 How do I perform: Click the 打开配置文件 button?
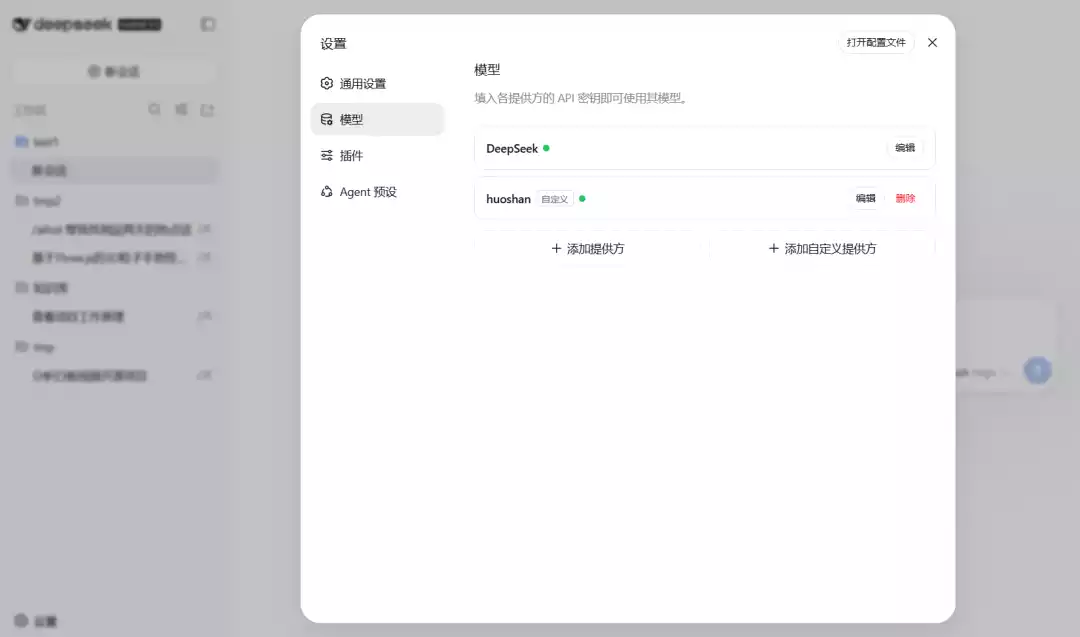point(875,42)
